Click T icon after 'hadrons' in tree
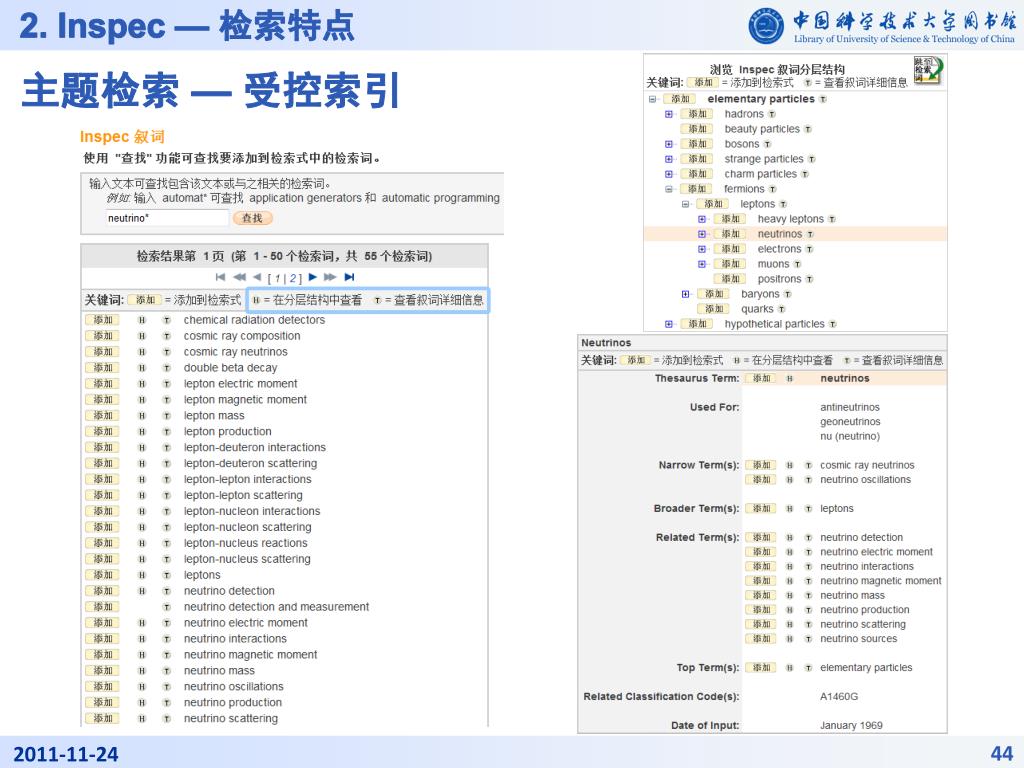 coord(772,114)
